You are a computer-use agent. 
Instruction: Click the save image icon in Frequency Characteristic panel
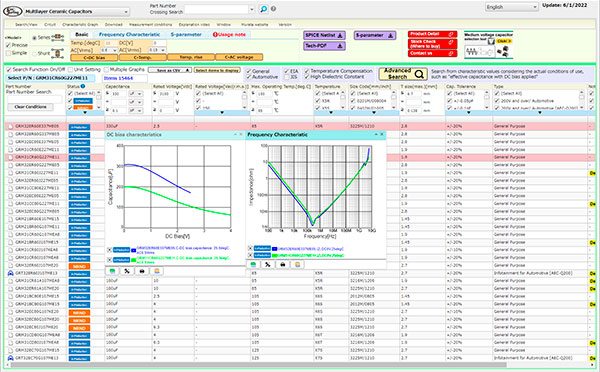tap(298, 264)
